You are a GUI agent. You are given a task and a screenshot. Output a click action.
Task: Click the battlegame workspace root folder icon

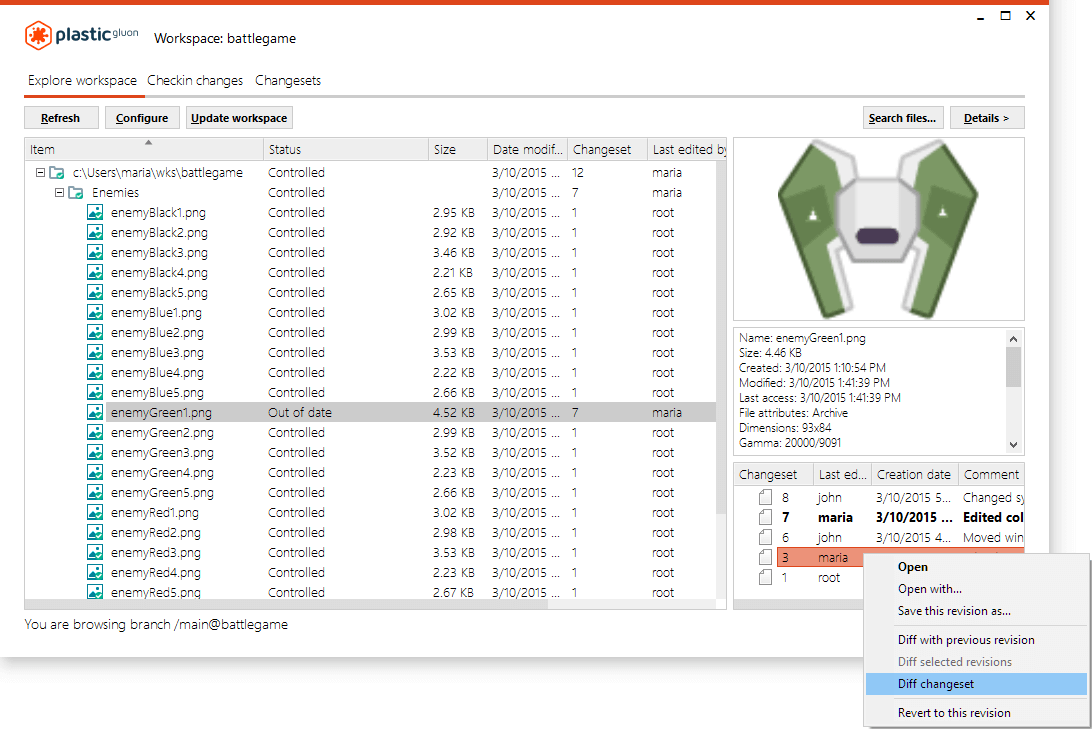57,173
